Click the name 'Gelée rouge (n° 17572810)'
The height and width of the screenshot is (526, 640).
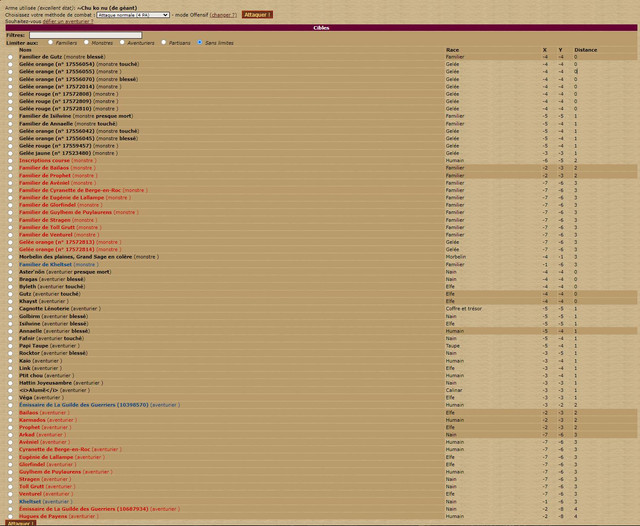point(55,109)
